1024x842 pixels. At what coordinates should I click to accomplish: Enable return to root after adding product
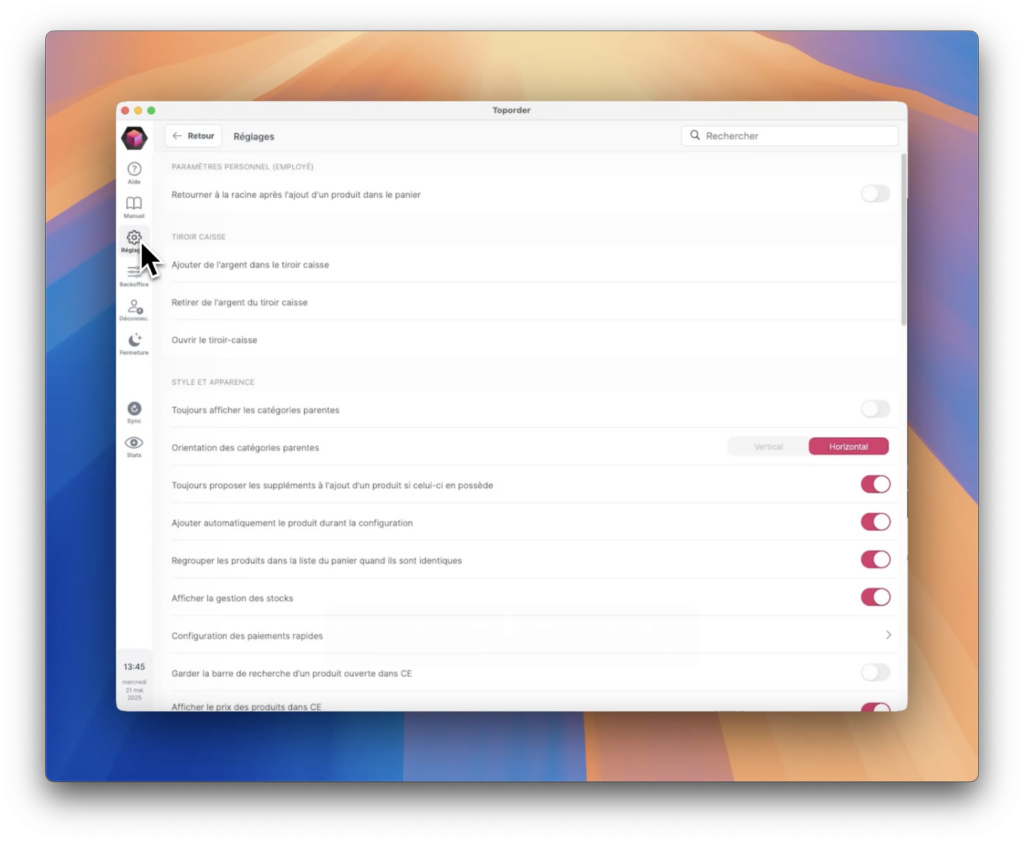click(x=875, y=194)
